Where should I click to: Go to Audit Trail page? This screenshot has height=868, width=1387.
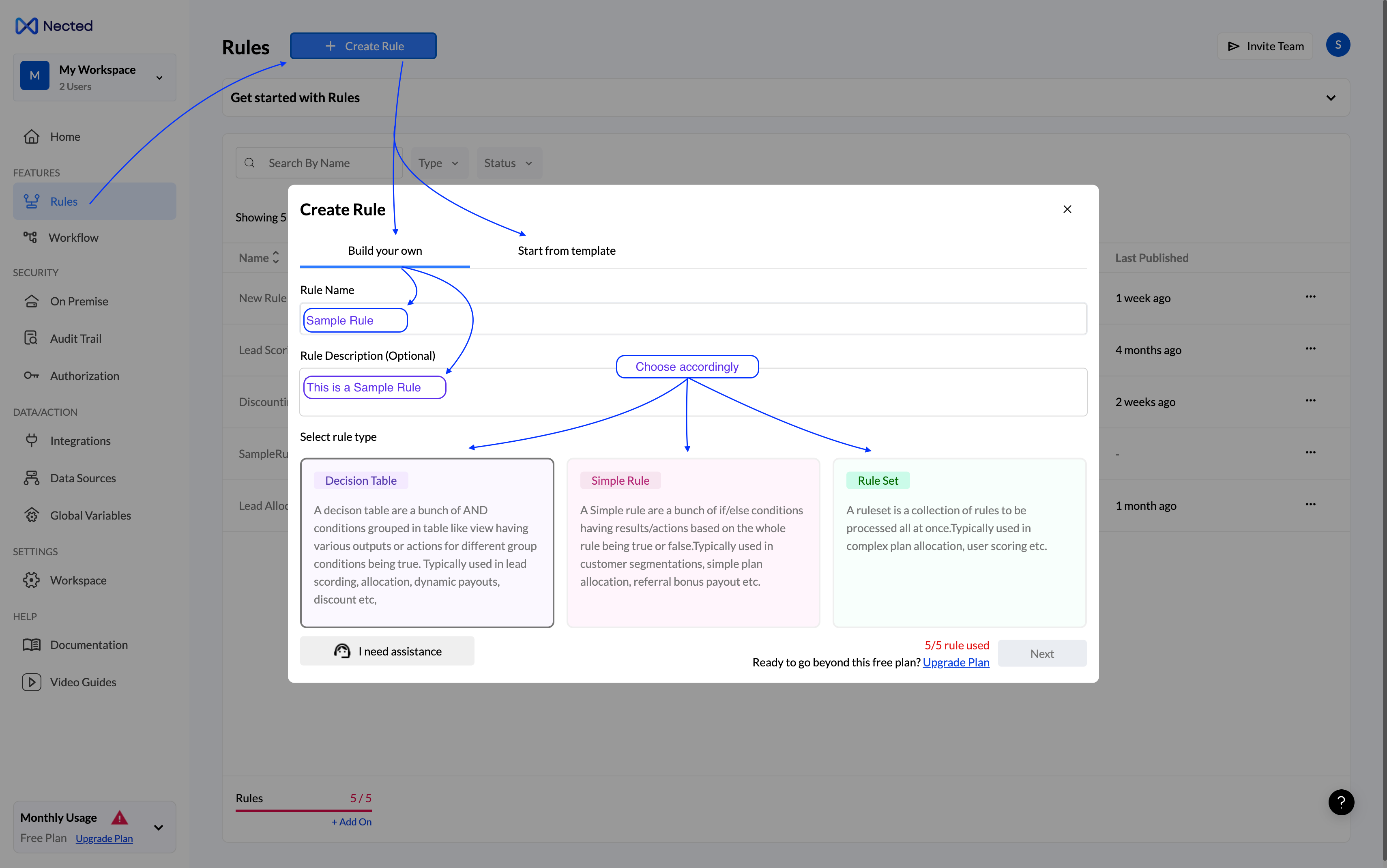[x=75, y=339]
